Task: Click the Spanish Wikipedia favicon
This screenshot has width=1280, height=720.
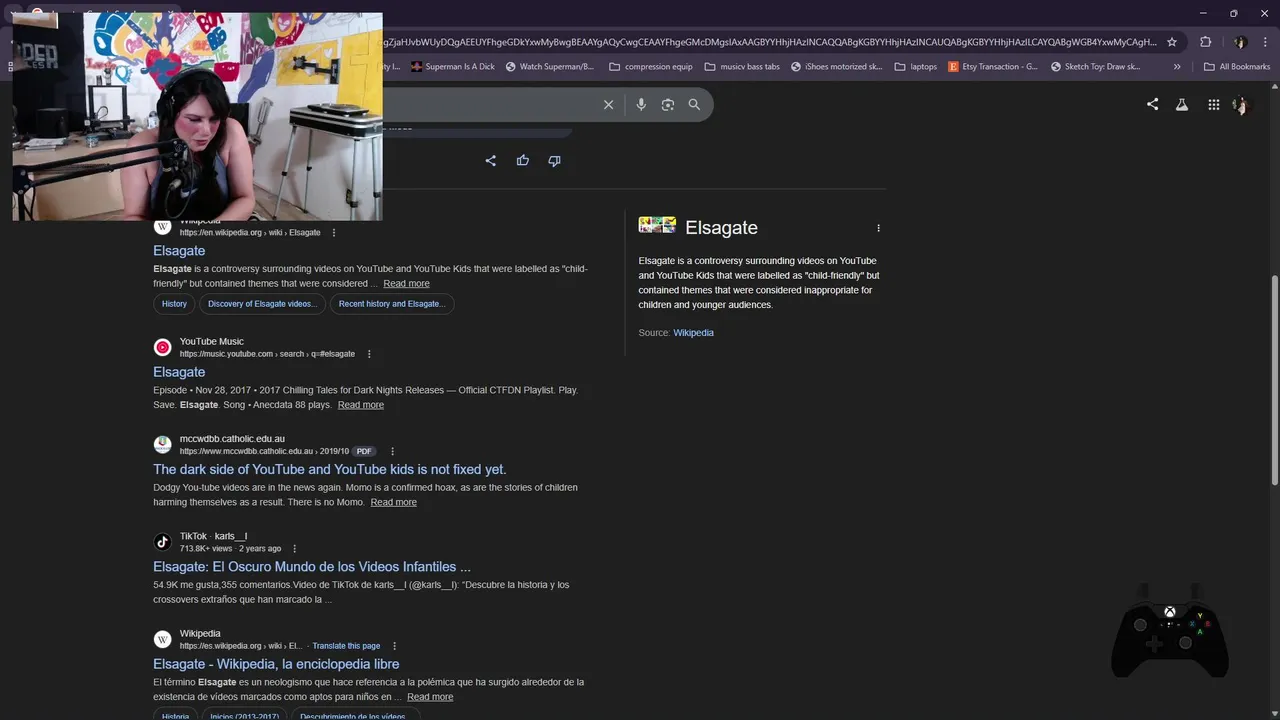Action: (162, 639)
